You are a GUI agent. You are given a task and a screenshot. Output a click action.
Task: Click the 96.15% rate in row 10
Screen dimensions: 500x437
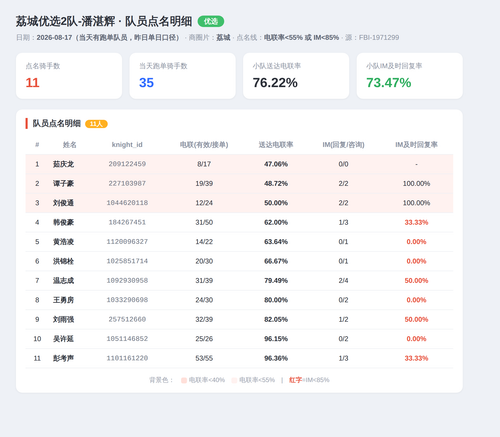(x=276, y=339)
